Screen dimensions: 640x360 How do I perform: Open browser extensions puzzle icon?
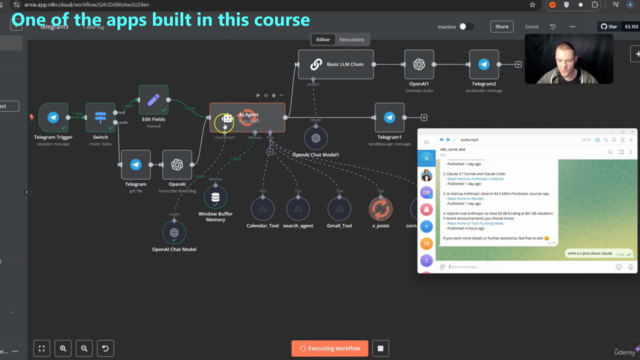[595, 5]
